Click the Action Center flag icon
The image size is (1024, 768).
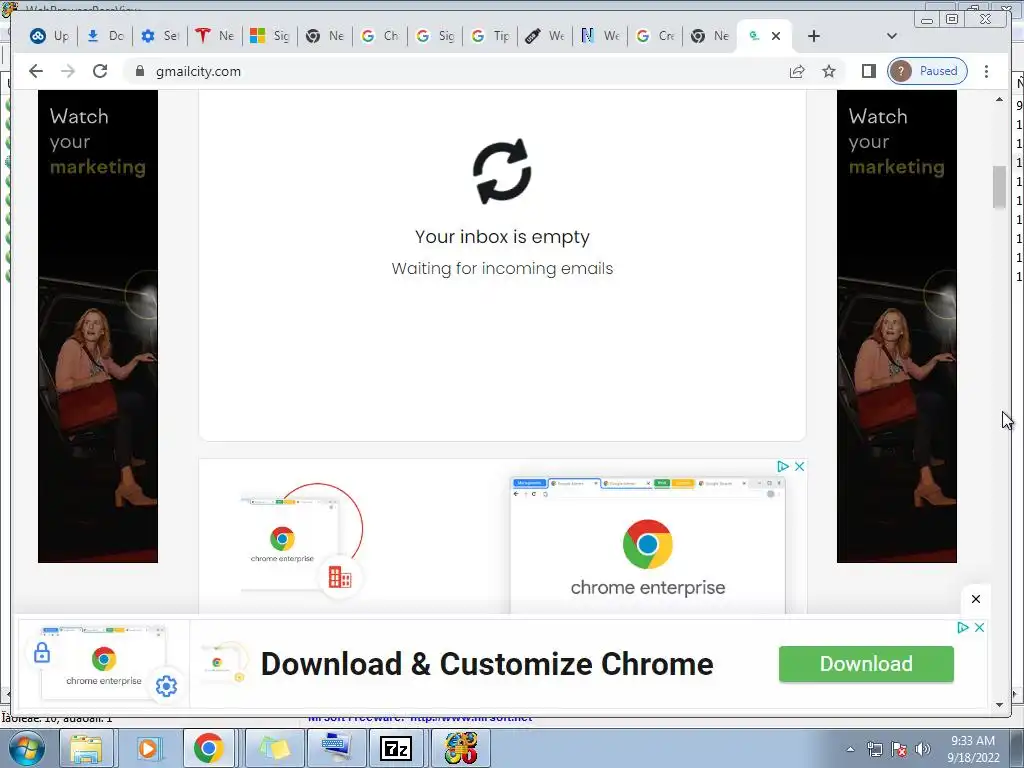point(899,749)
